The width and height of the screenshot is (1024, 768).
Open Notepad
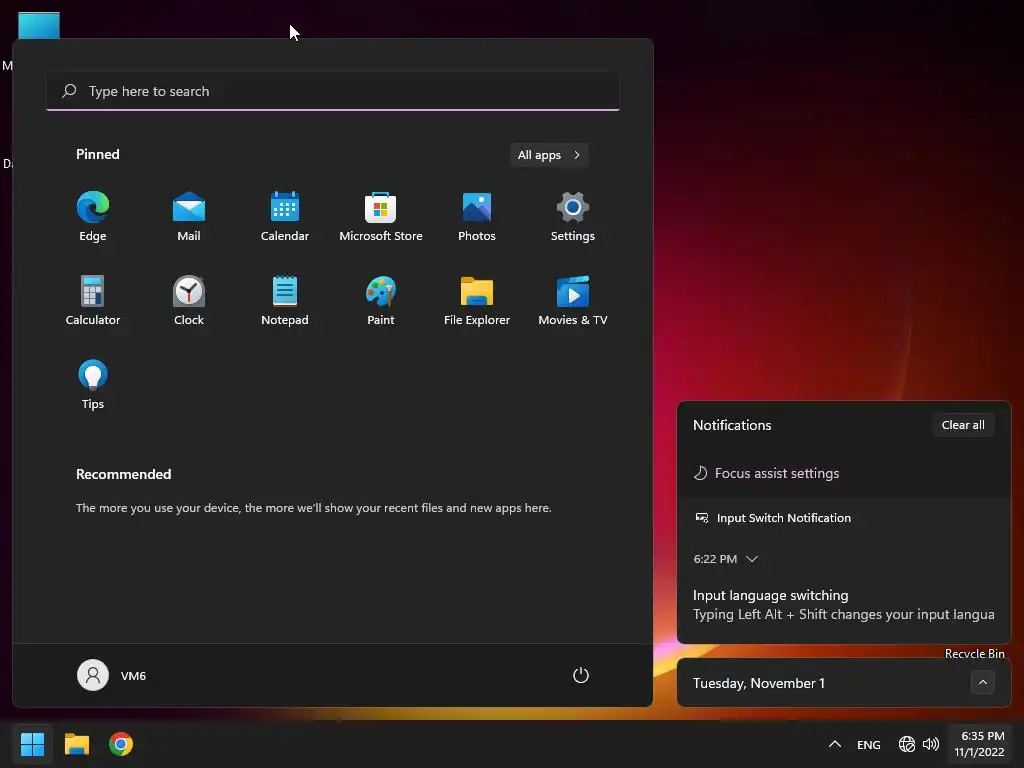pos(285,300)
